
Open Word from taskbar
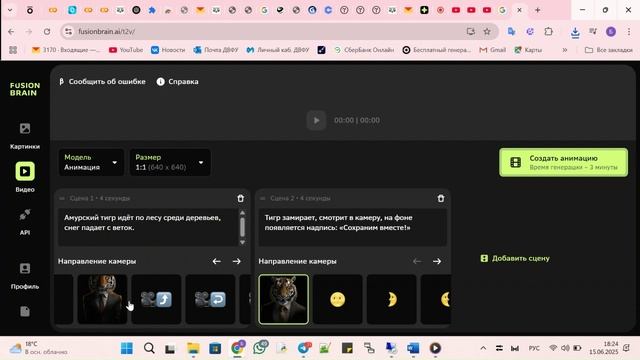[413, 348]
